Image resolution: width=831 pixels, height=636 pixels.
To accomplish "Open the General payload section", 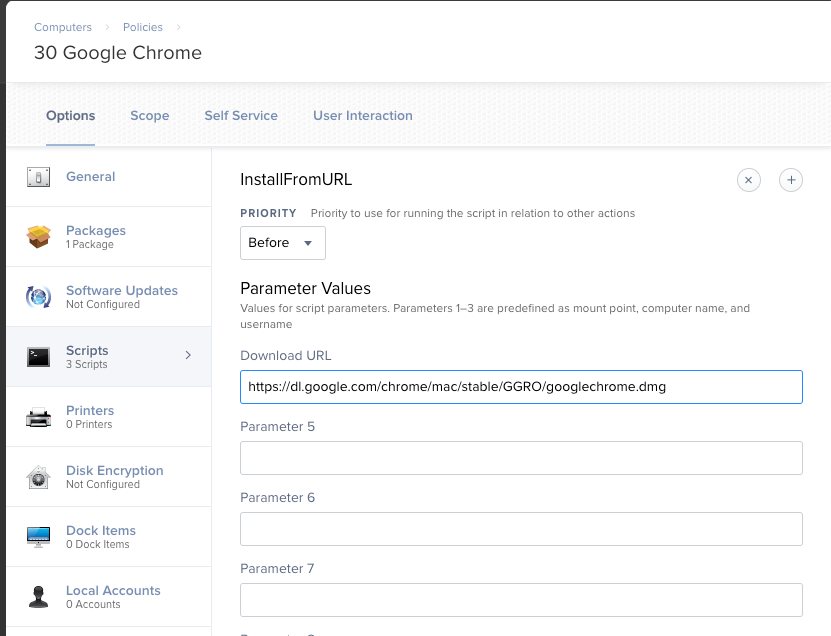I will [x=109, y=177].
